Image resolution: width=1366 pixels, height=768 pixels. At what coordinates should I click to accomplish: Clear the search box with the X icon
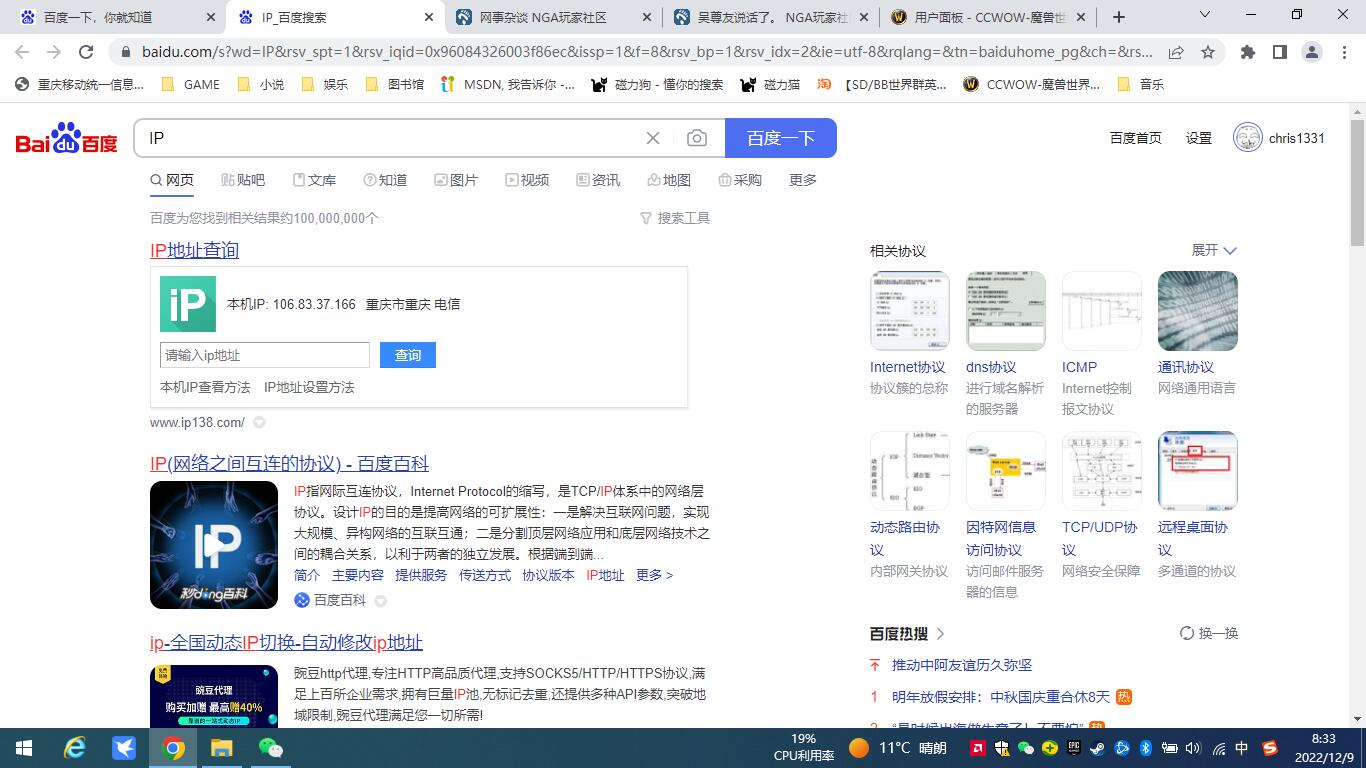click(653, 137)
